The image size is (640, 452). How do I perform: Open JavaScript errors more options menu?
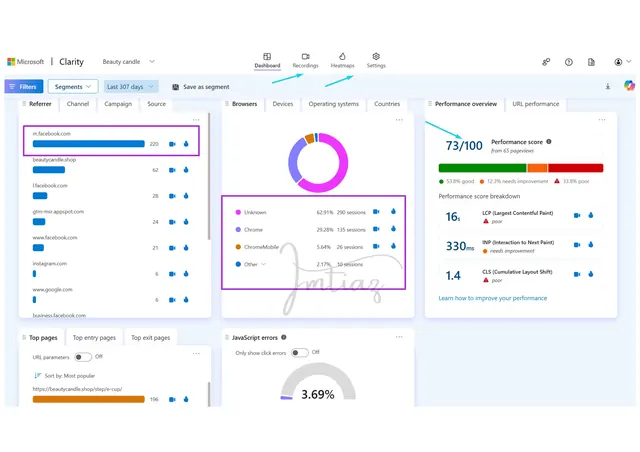tap(399, 337)
